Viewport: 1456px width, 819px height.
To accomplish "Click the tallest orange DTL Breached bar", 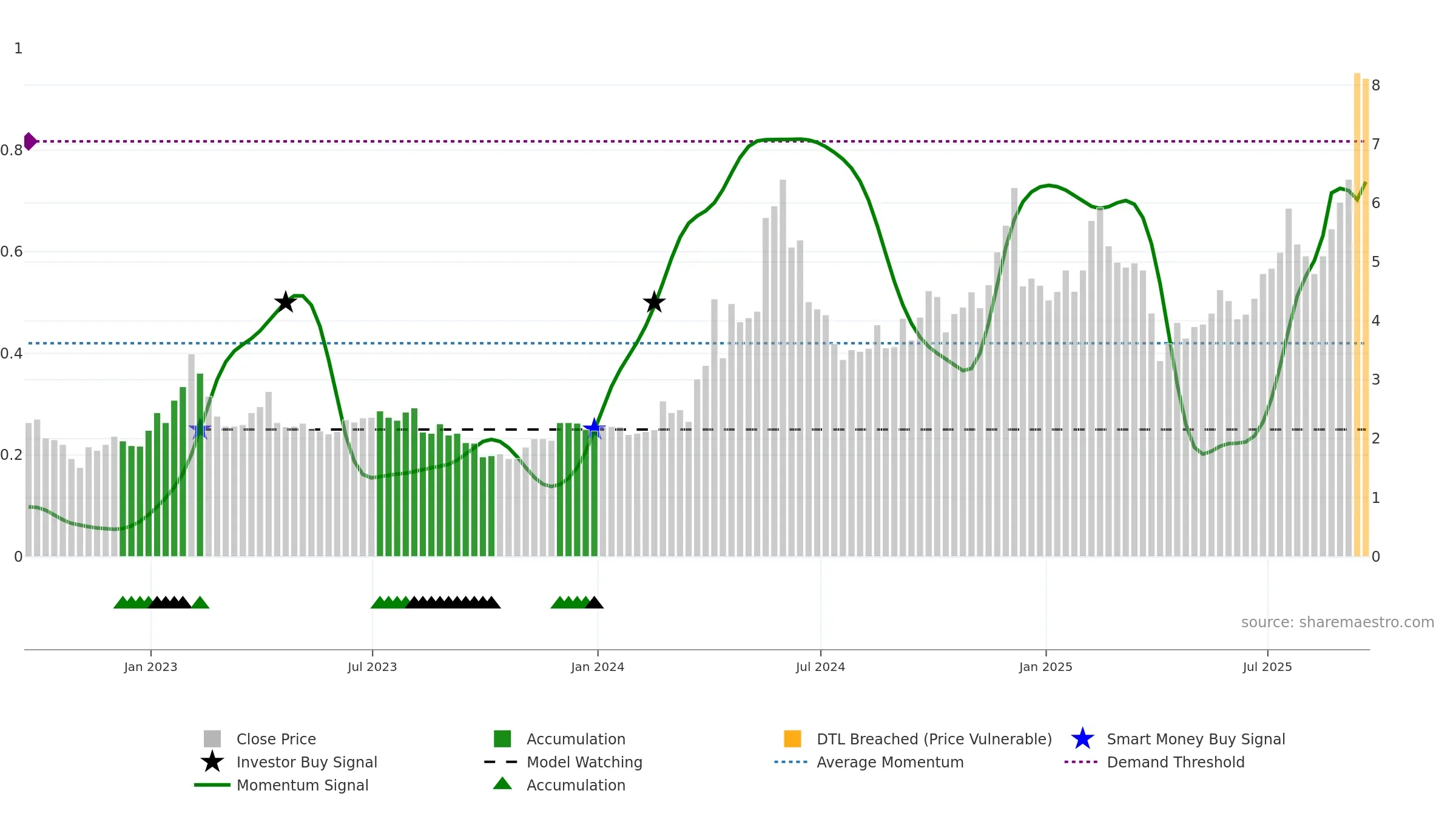I will [x=1357, y=314].
